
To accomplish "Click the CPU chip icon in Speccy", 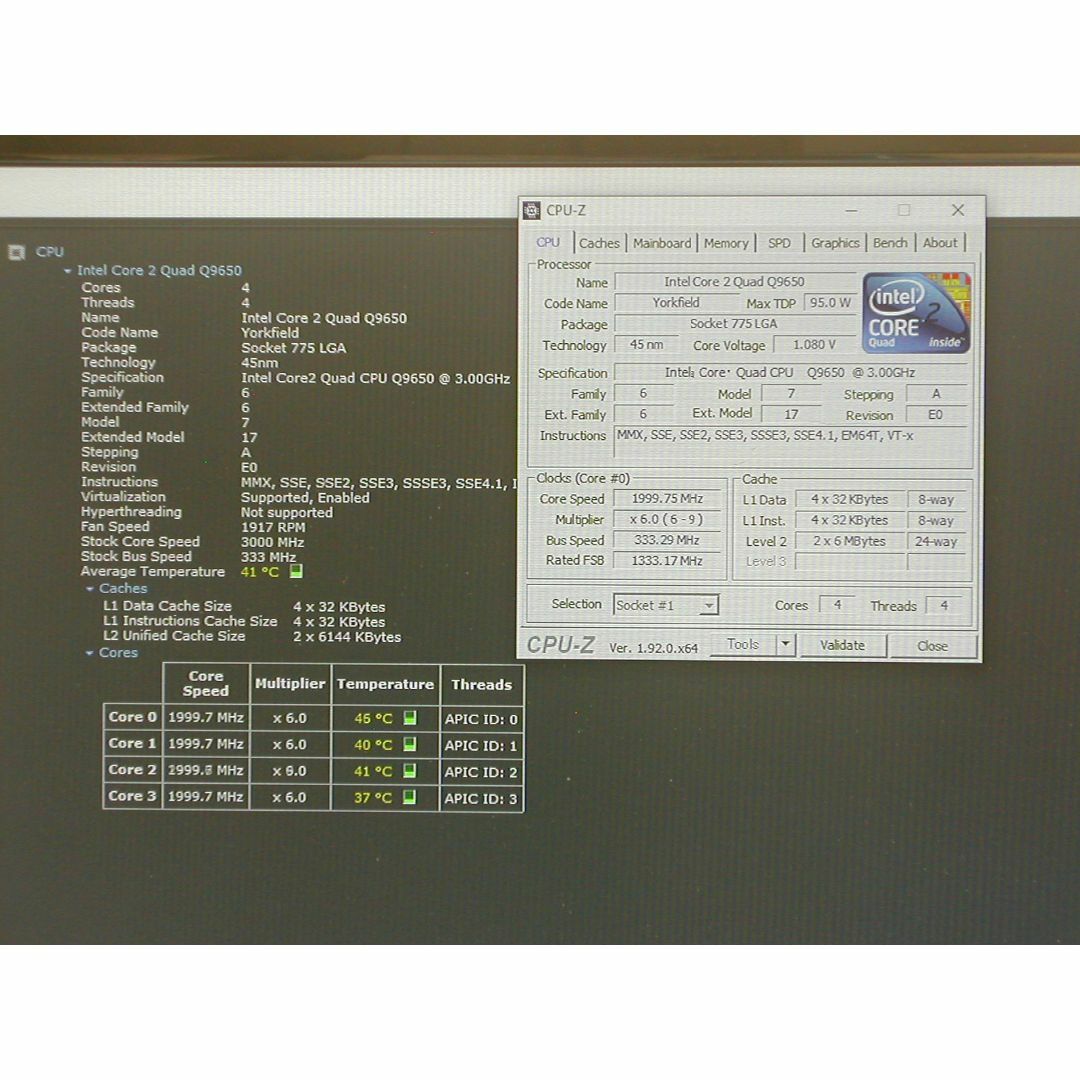I will (x=17, y=252).
